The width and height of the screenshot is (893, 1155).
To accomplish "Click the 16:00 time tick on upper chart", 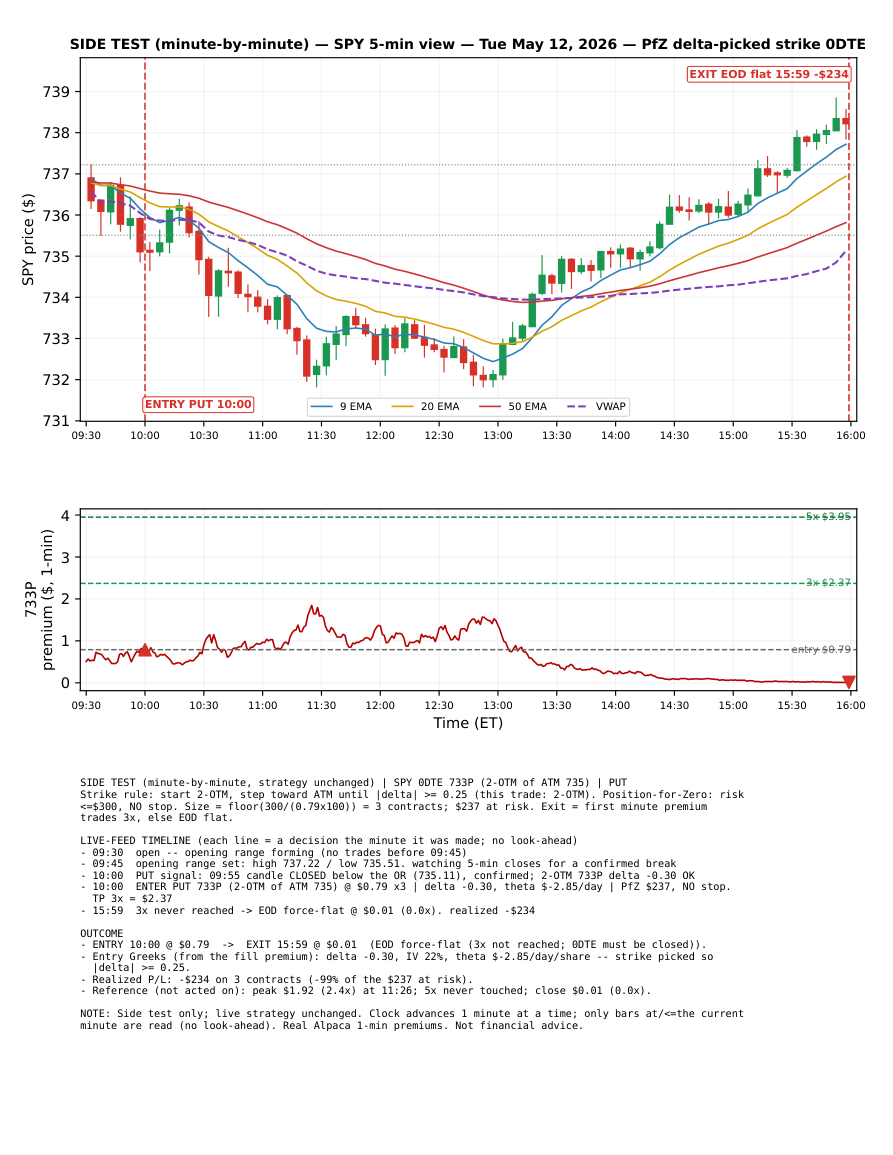I will (x=851, y=435).
